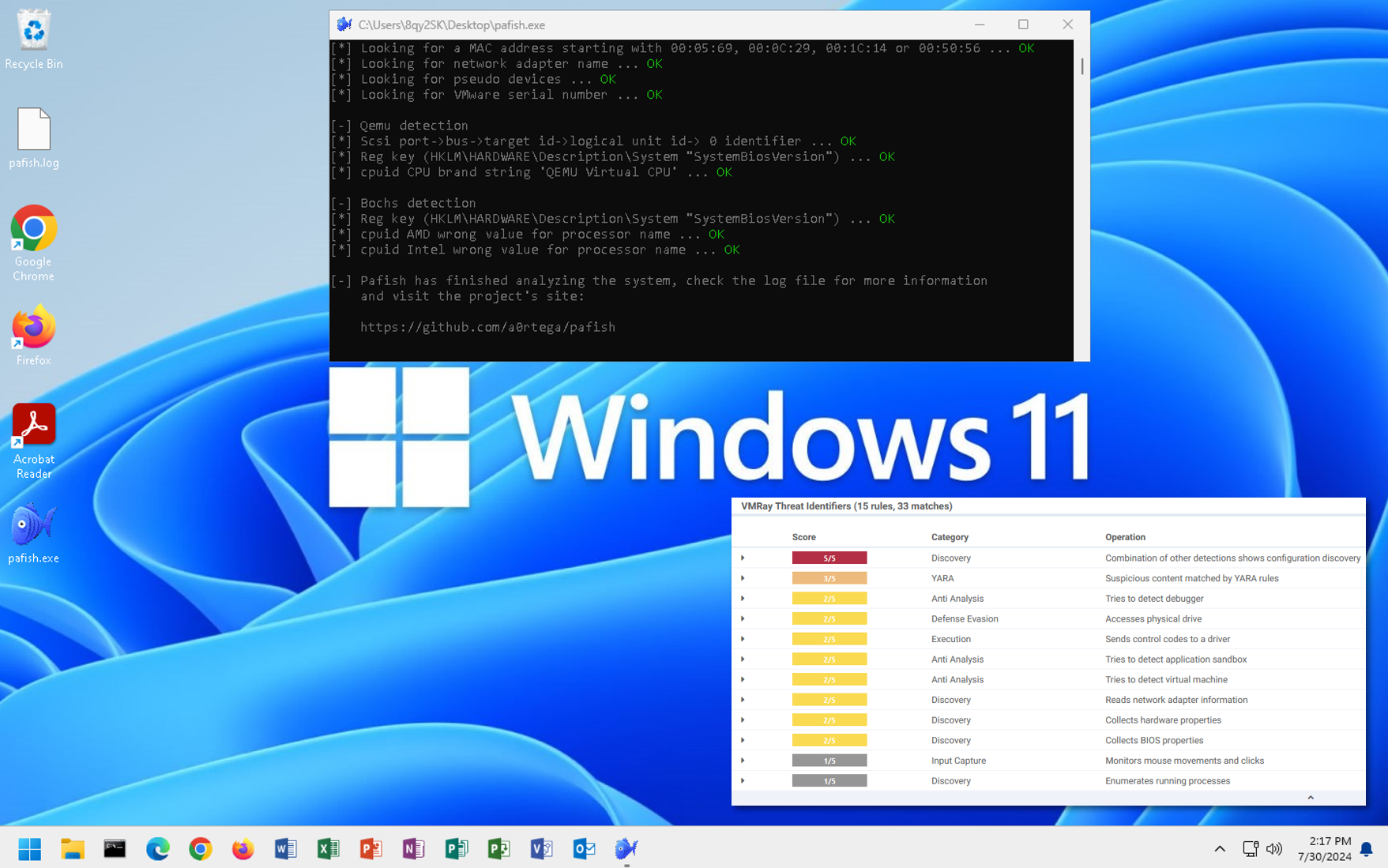Launch Firefox from the taskbar

pos(243,849)
